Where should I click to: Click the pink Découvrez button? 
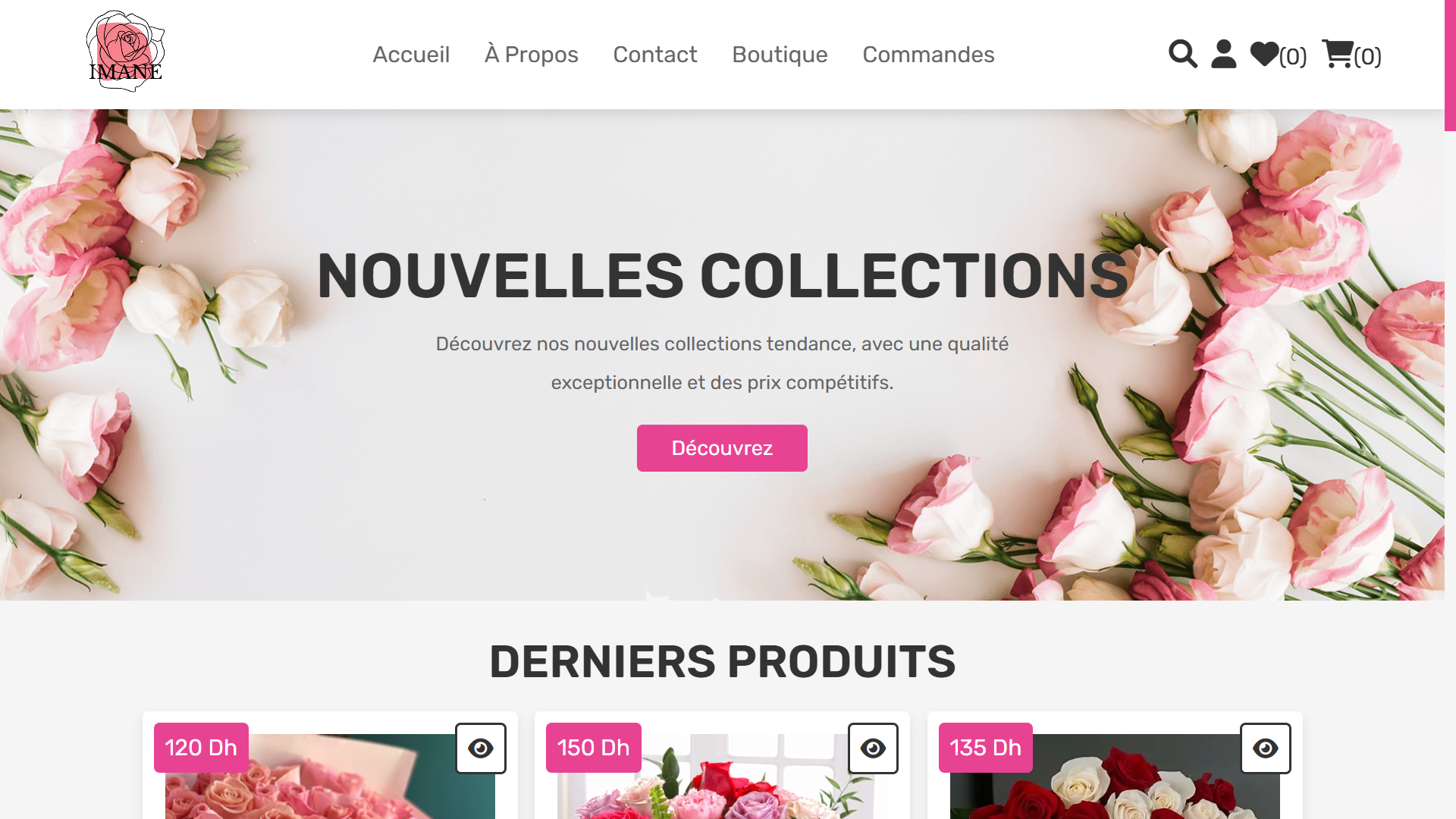pos(722,448)
